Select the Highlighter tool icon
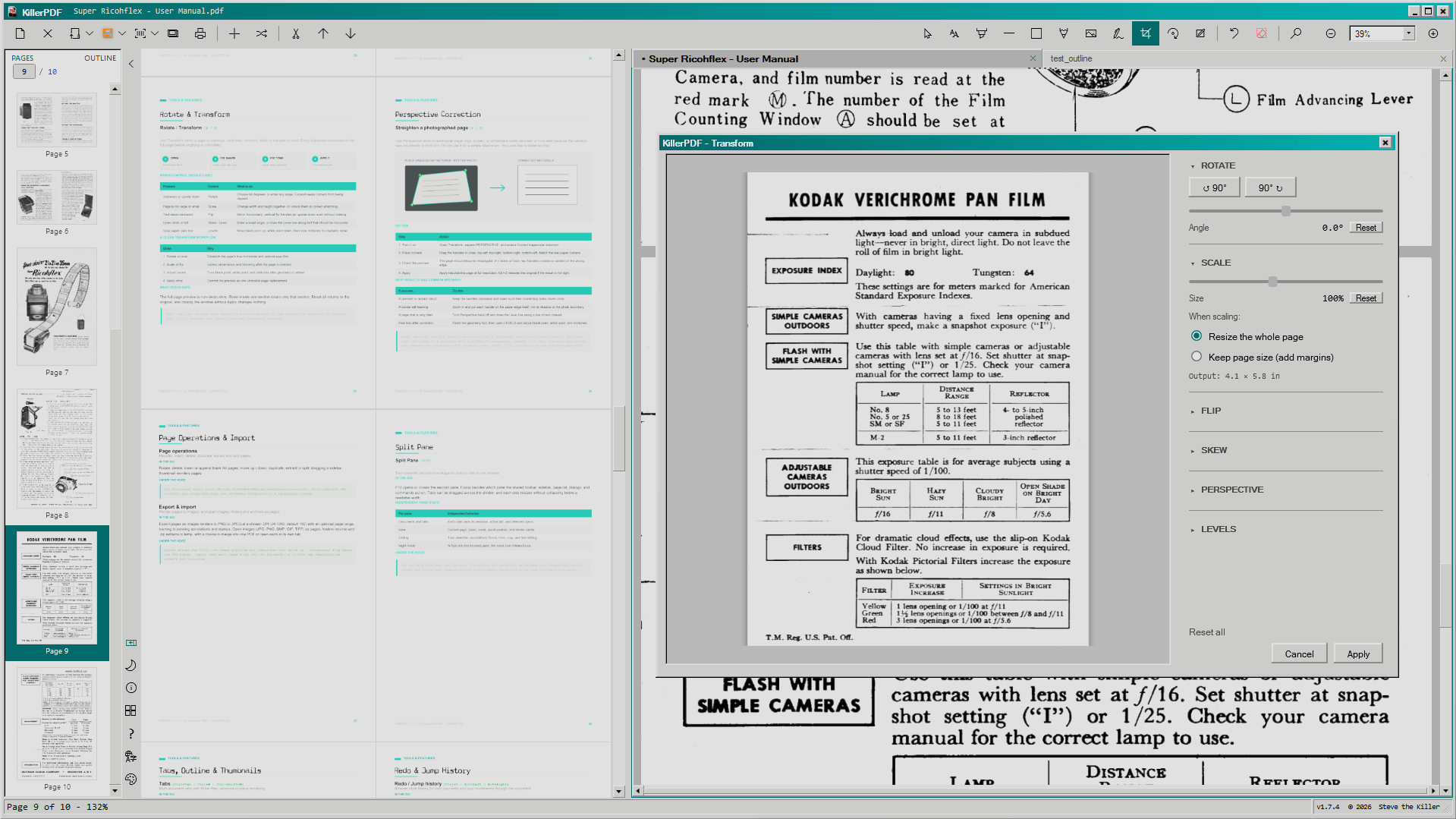This screenshot has width=1456, height=819. coord(982,33)
